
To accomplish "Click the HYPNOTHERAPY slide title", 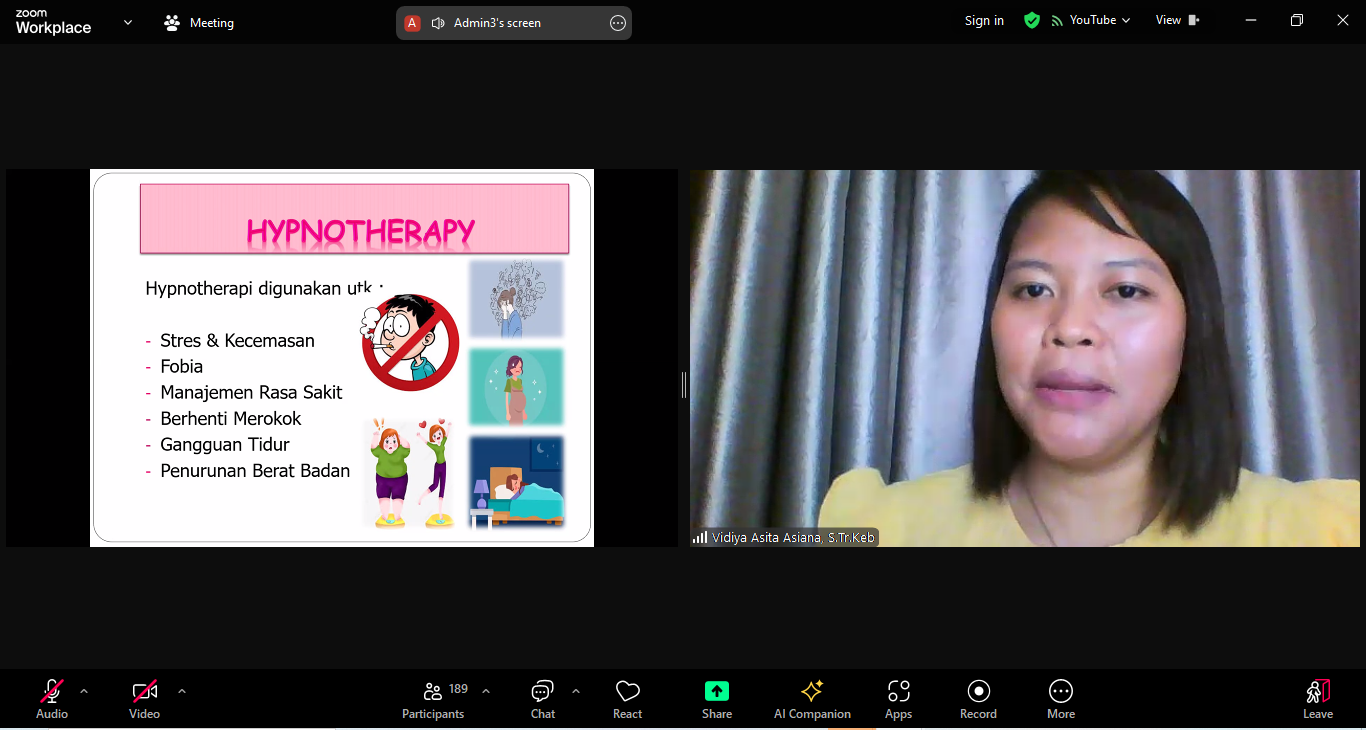I will pyautogui.click(x=361, y=232).
